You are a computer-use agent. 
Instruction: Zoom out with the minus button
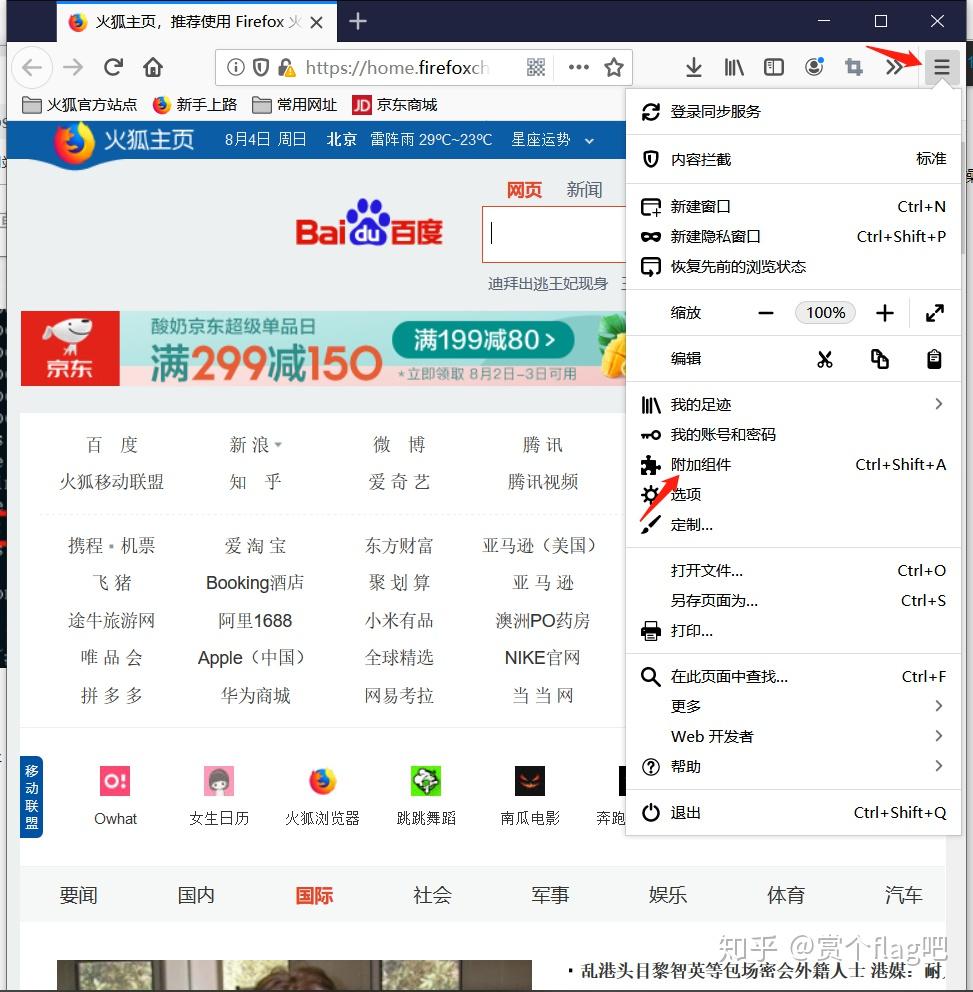[x=765, y=313]
